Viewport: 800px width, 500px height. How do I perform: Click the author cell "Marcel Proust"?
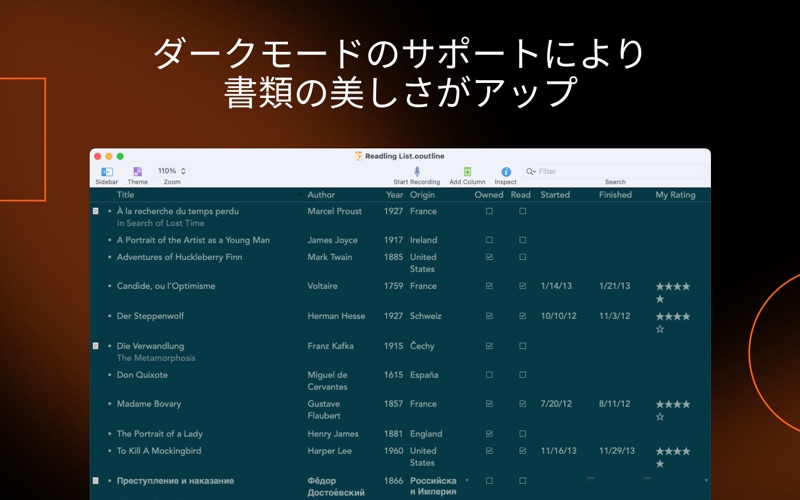pos(334,211)
